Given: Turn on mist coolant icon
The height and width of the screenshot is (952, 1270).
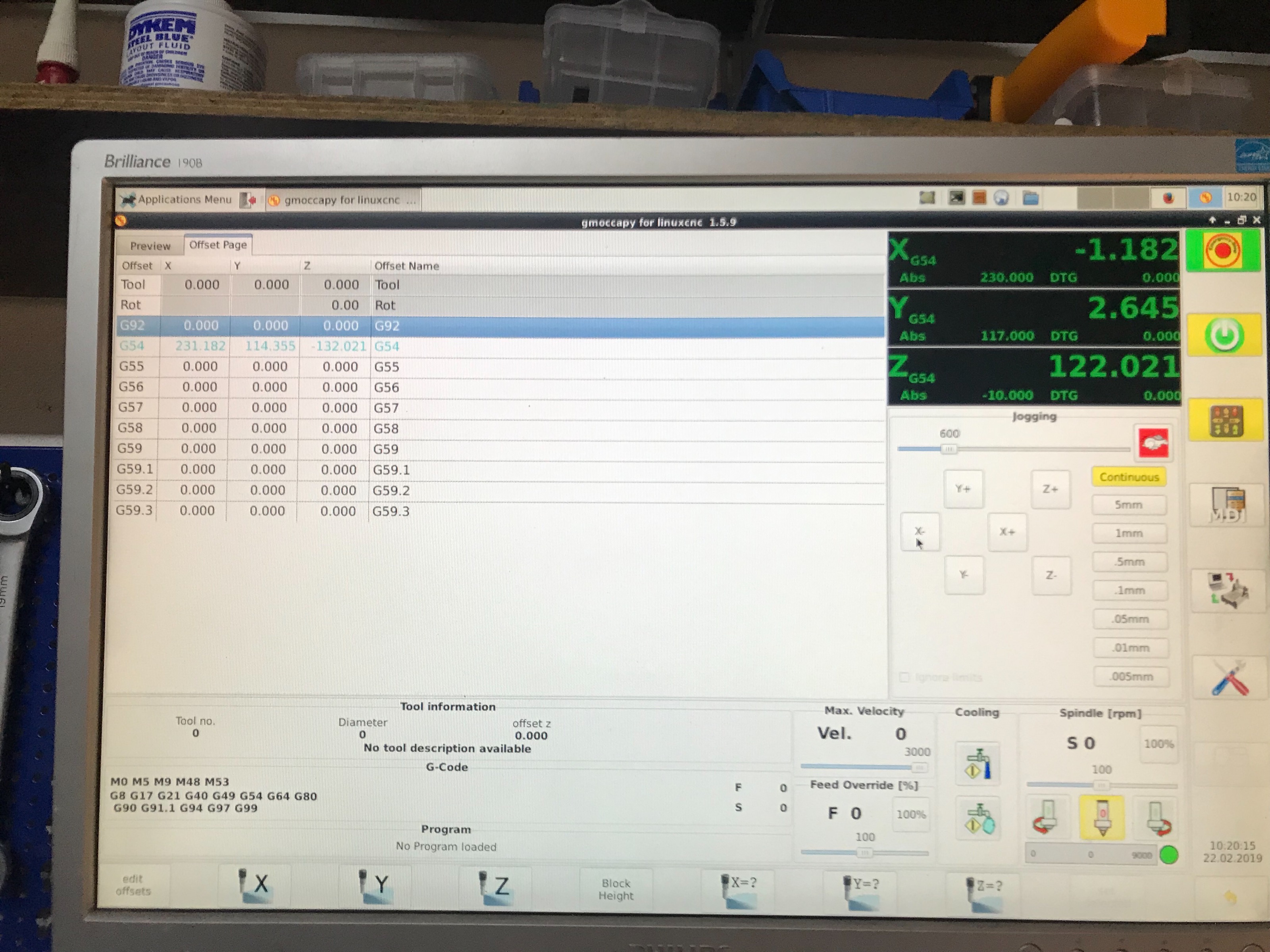Looking at the screenshot, I should [978, 819].
